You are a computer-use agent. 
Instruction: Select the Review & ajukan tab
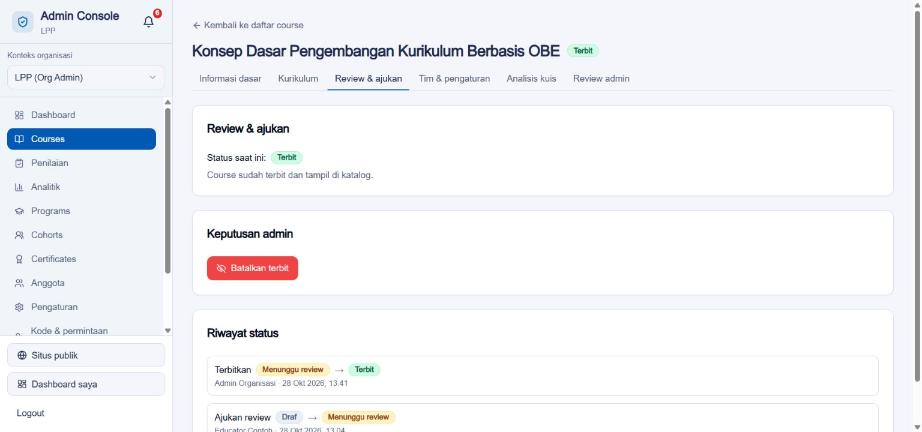(369, 79)
